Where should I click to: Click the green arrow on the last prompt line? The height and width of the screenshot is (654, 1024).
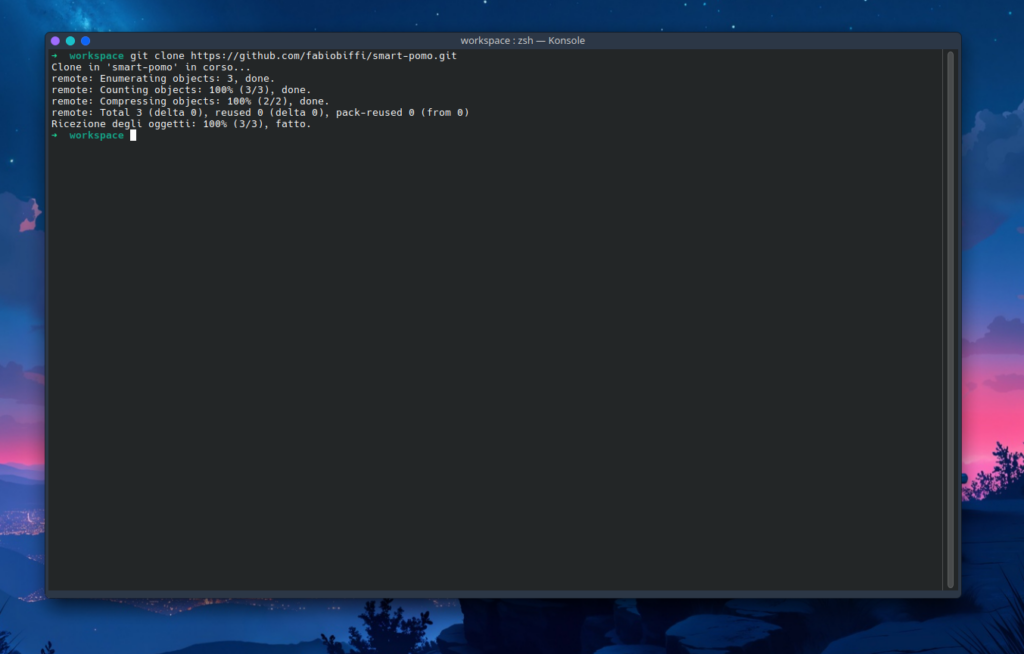pyautogui.click(x=55, y=135)
